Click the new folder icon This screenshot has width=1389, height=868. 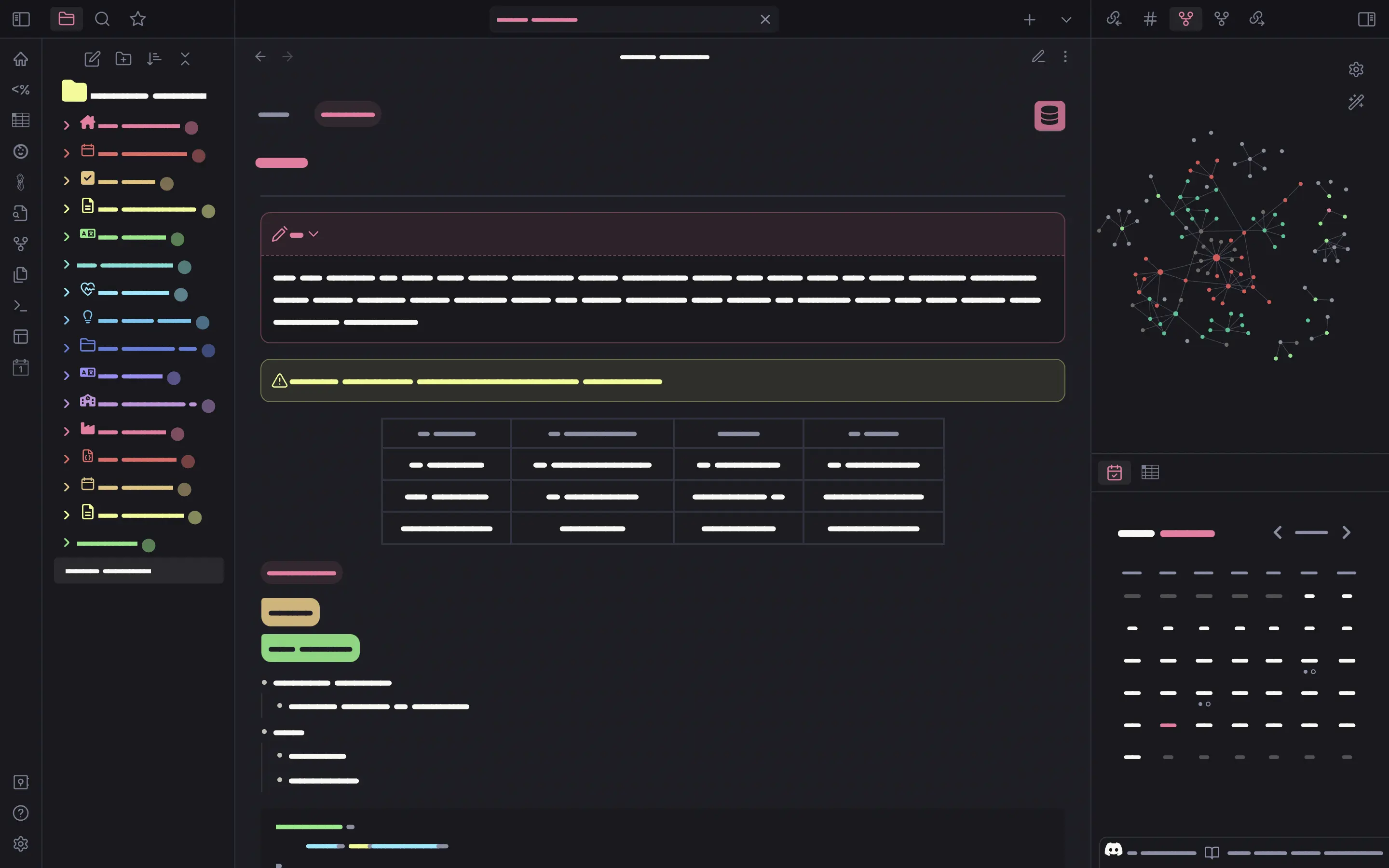(123, 58)
